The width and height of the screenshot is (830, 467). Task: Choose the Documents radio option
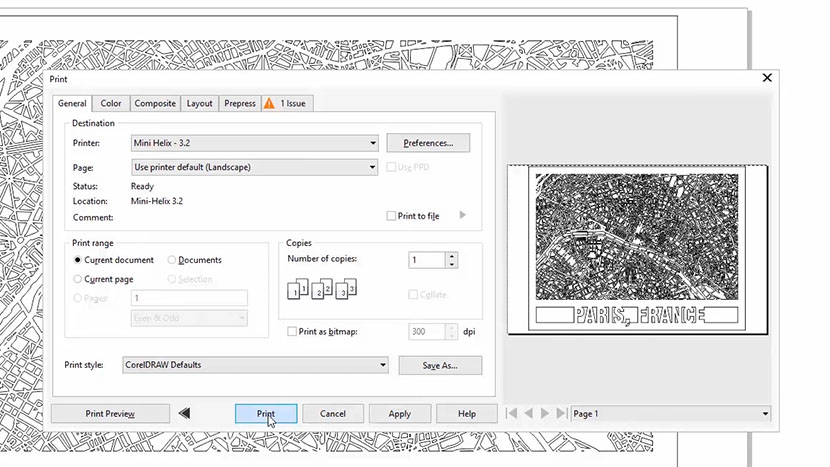click(172, 260)
